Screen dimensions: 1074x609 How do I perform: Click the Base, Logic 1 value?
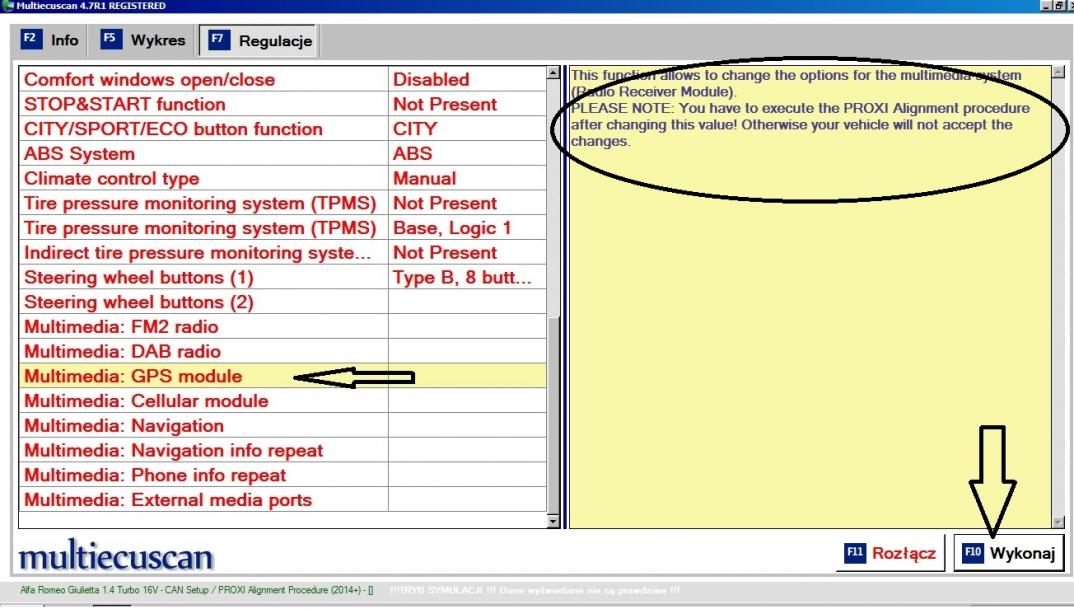coord(467,227)
